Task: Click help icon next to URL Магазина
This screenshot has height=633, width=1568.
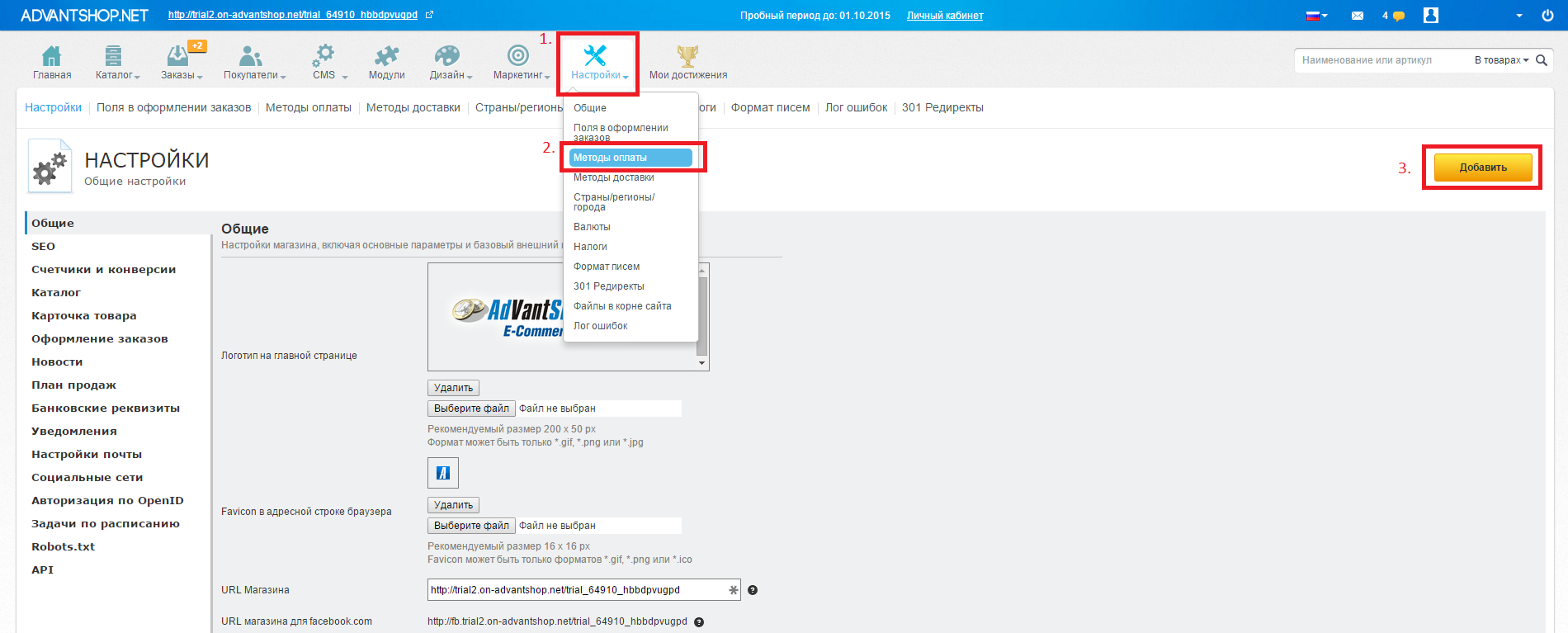Action: [x=753, y=590]
